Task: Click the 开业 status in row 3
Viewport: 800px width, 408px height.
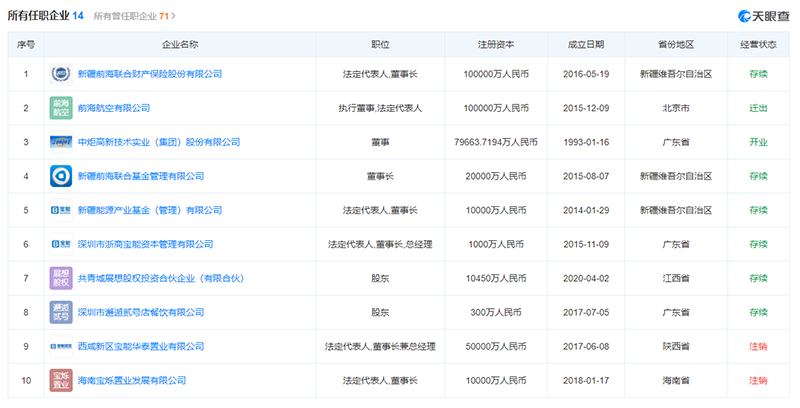Action: [758, 142]
